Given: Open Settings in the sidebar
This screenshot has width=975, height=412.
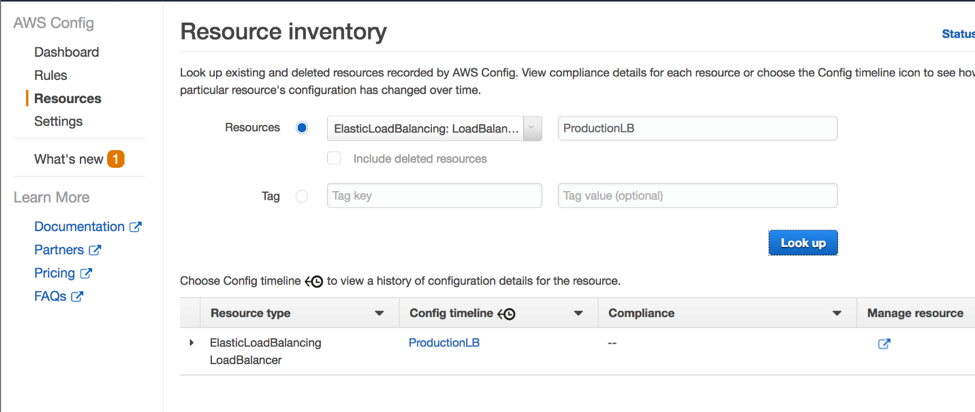Looking at the screenshot, I should click(x=58, y=121).
